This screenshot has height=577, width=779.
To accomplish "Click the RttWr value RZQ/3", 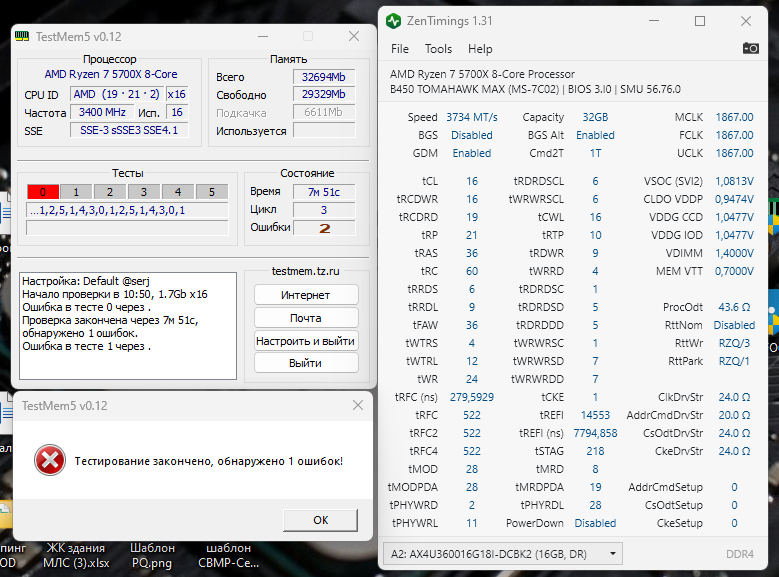I will pos(734,343).
